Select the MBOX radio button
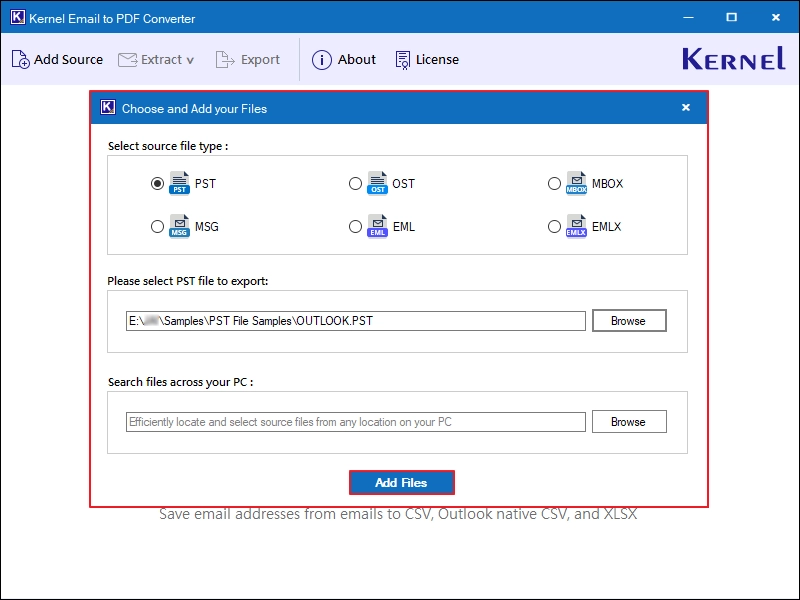The width and height of the screenshot is (800, 600). point(554,183)
